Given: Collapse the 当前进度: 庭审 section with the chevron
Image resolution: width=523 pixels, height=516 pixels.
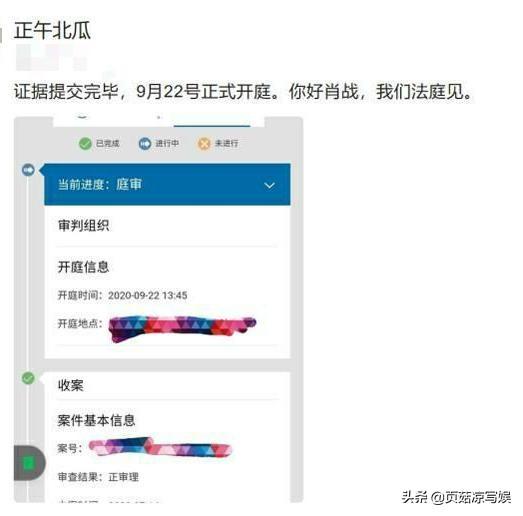Looking at the screenshot, I should pyautogui.click(x=270, y=185).
